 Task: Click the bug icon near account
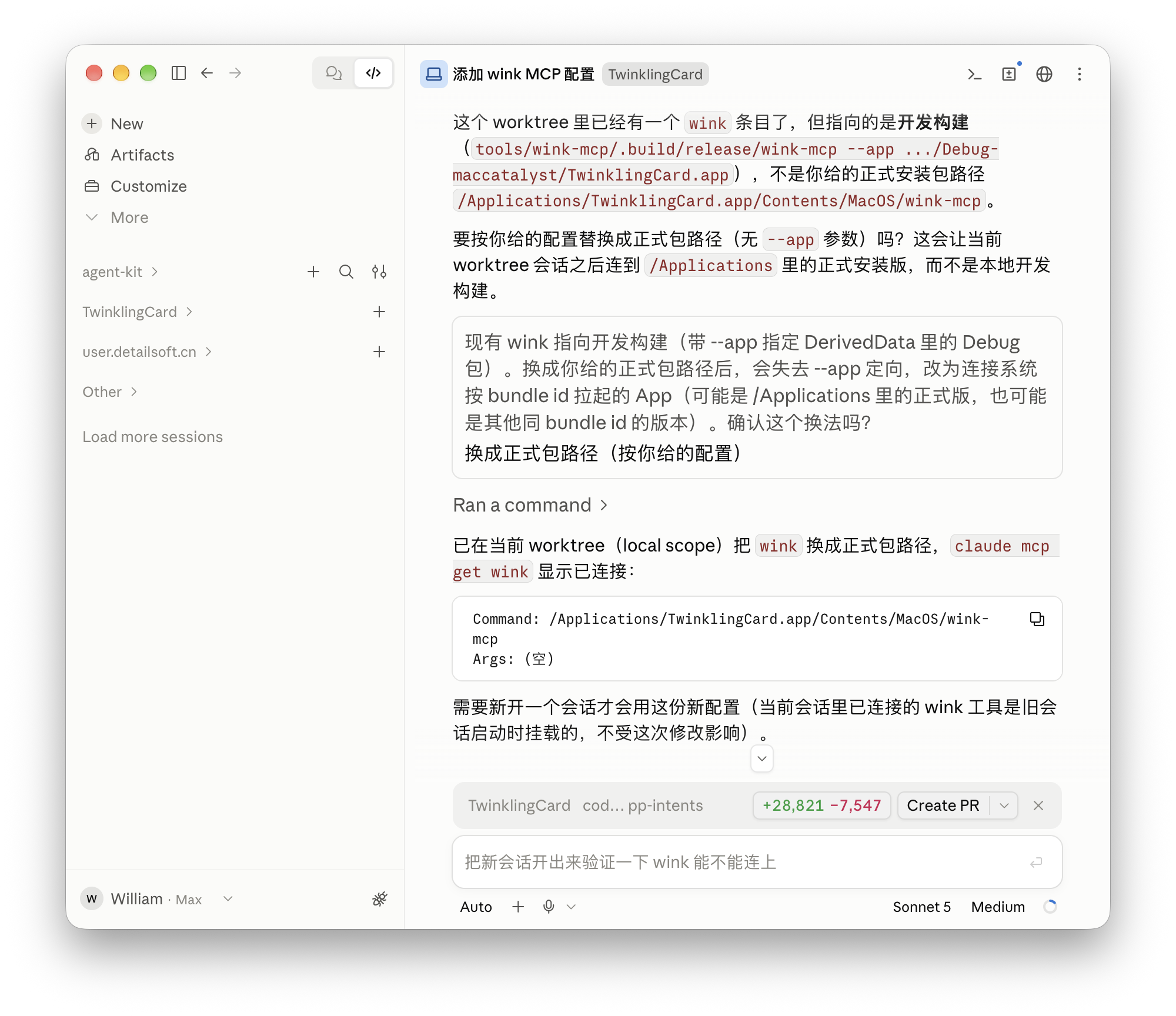coord(380,898)
